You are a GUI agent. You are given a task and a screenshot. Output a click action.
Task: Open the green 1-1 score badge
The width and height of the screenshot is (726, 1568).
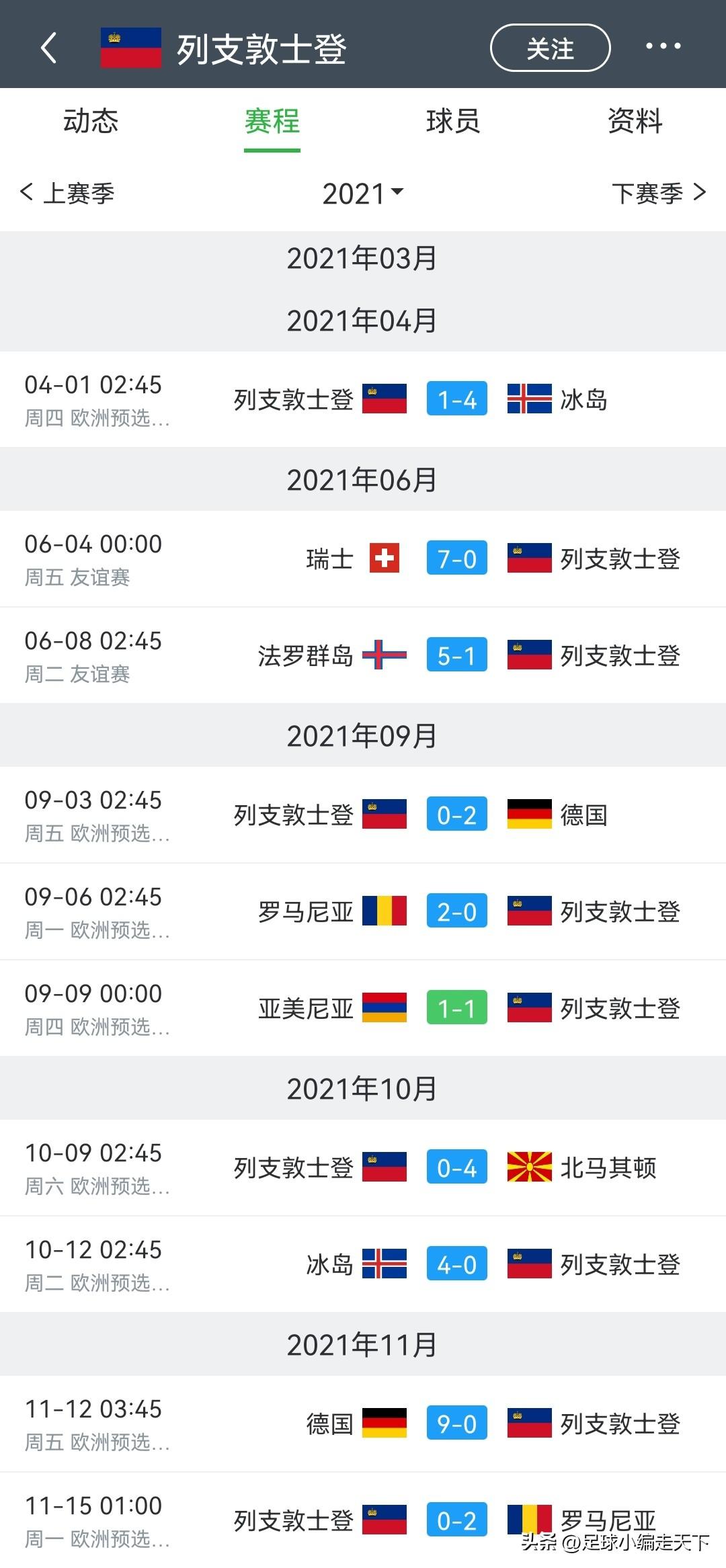[457, 1008]
